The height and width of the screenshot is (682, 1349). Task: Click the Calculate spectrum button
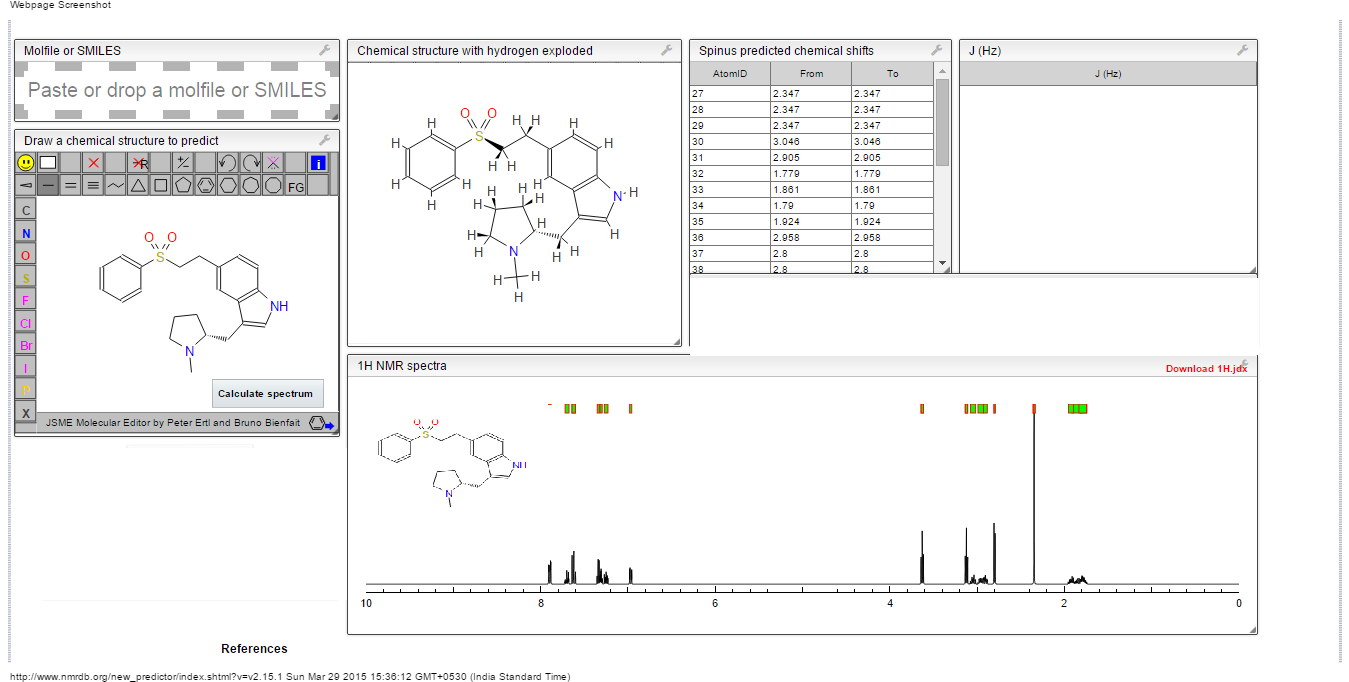(267, 393)
